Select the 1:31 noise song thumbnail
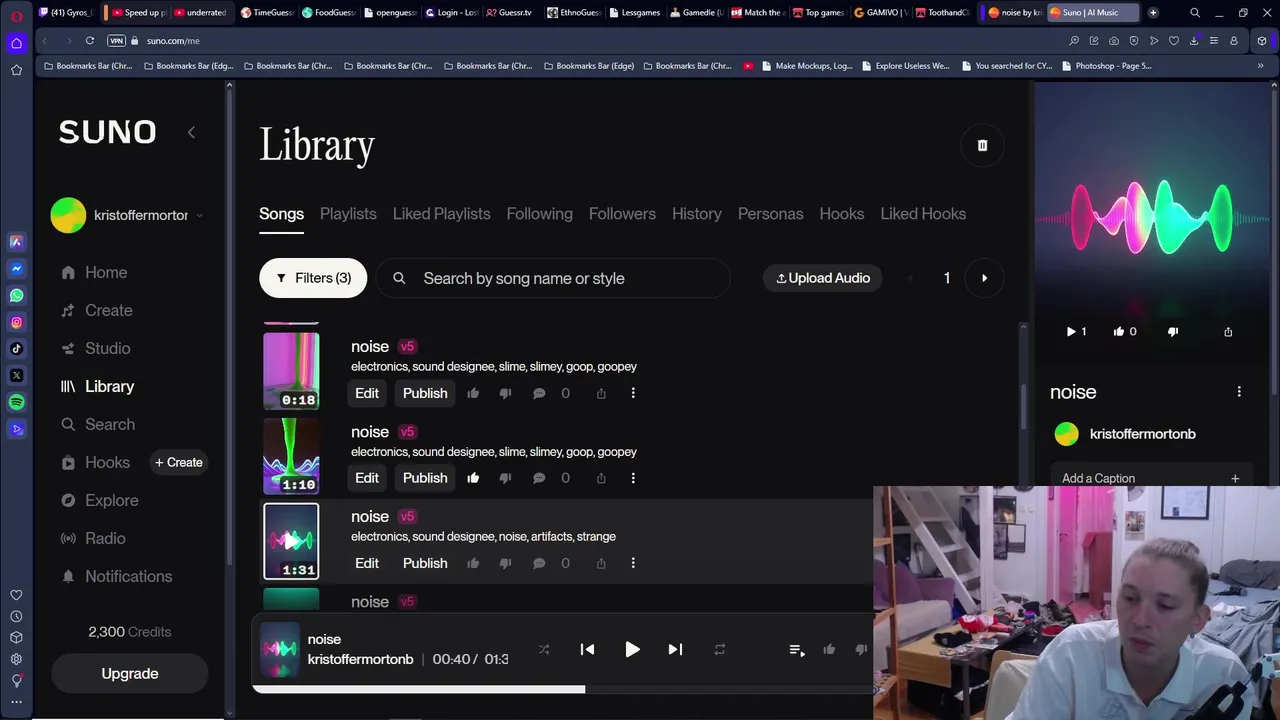1280x720 pixels. pyautogui.click(x=291, y=541)
